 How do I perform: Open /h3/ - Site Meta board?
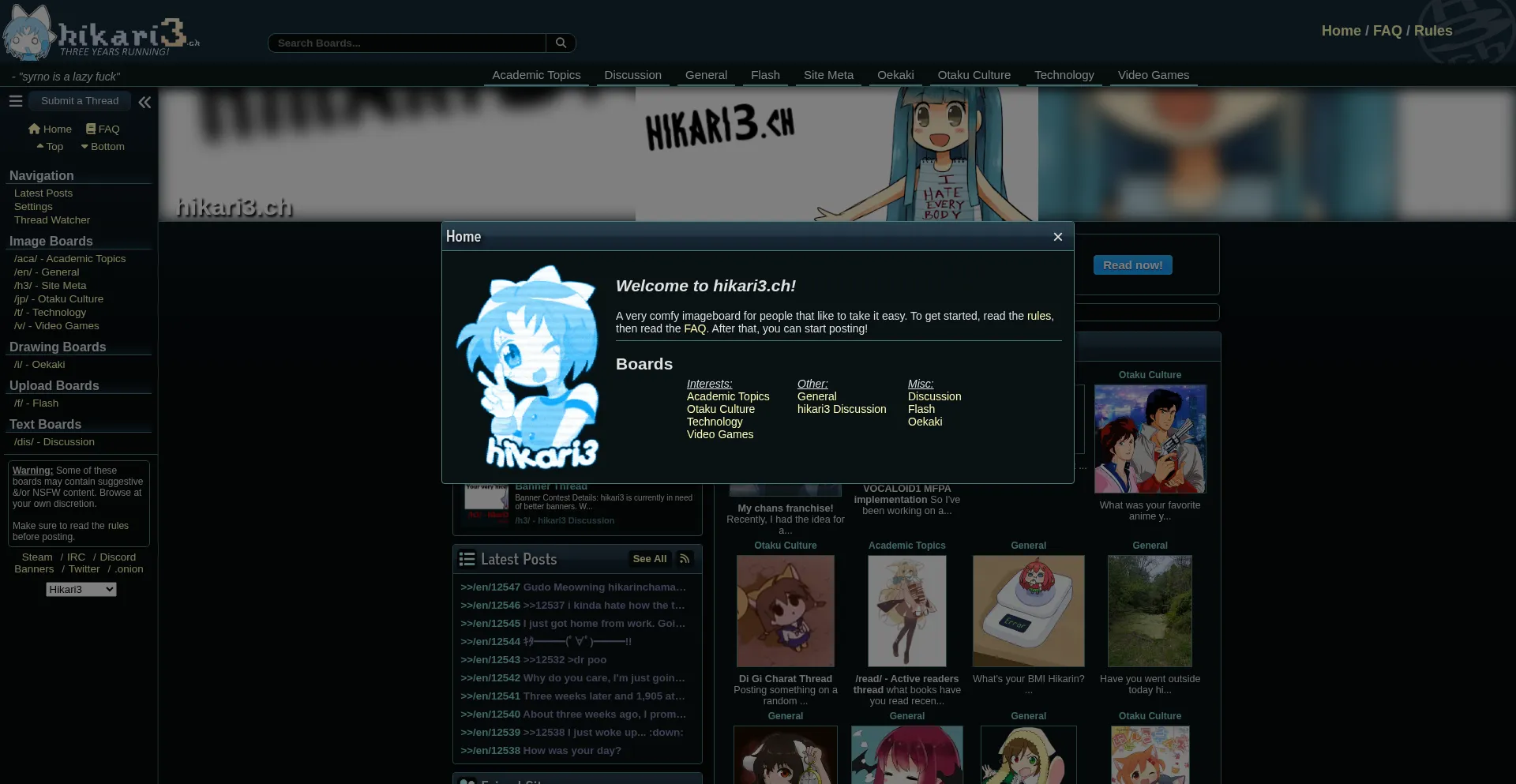click(50, 286)
